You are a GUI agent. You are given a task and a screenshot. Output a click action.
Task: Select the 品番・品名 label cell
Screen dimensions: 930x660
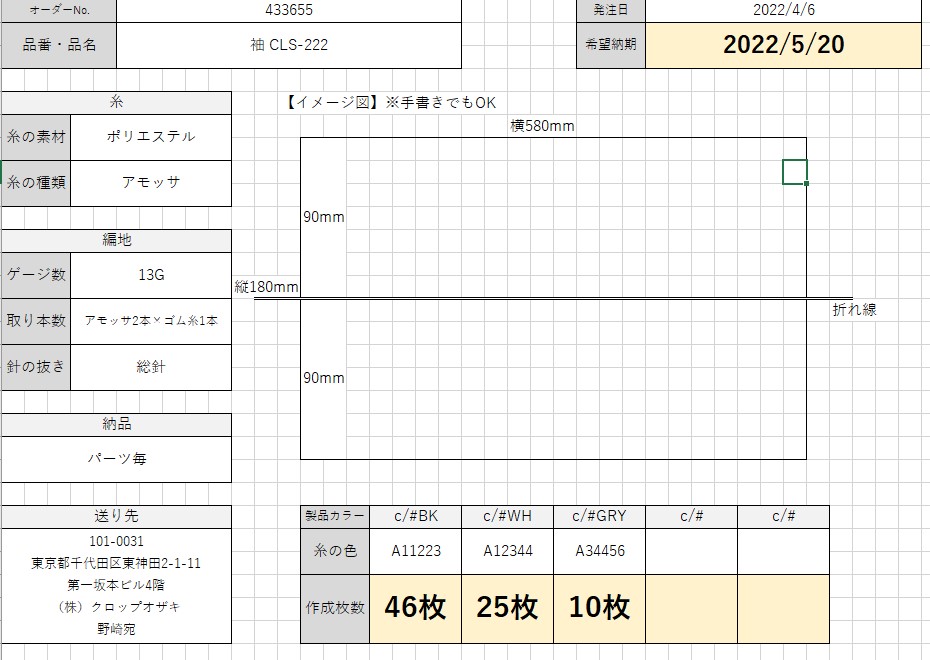click(x=59, y=45)
